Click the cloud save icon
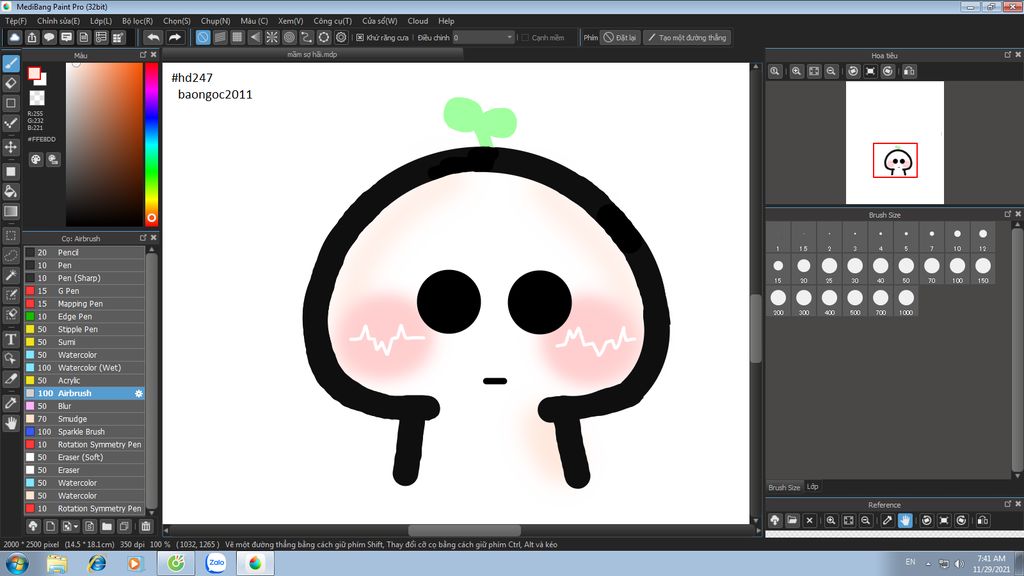1024x576 pixels. click(14, 37)
